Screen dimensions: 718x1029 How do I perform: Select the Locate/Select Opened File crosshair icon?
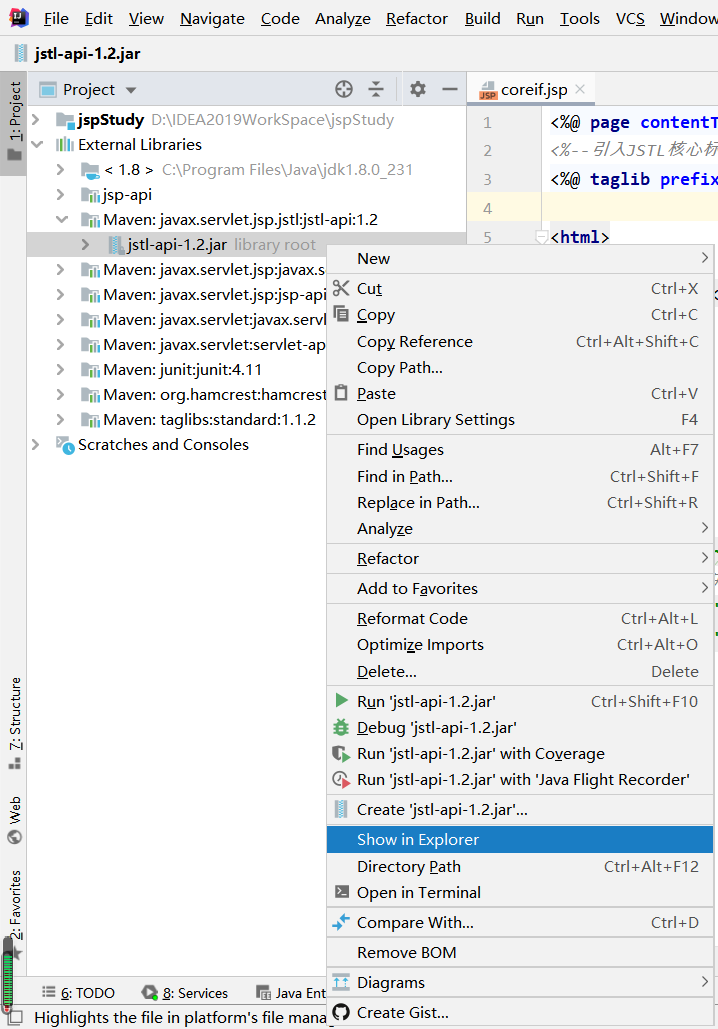coord(344,88)
